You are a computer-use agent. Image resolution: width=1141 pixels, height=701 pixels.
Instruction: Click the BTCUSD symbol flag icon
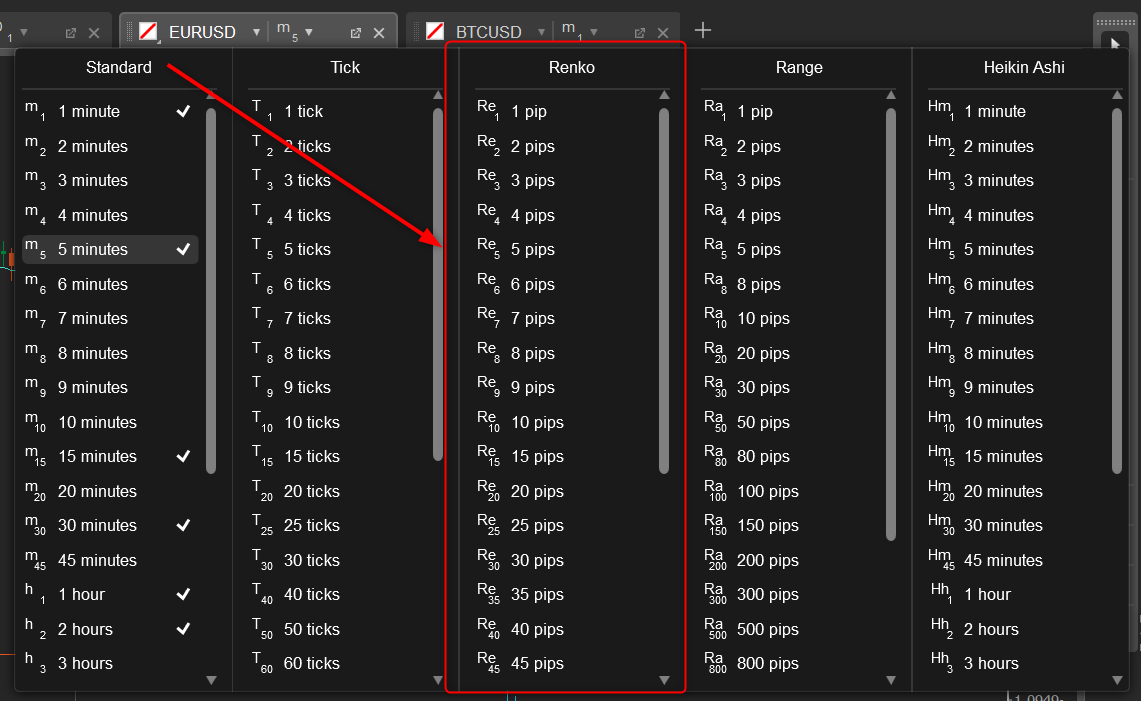coord(435,32)
